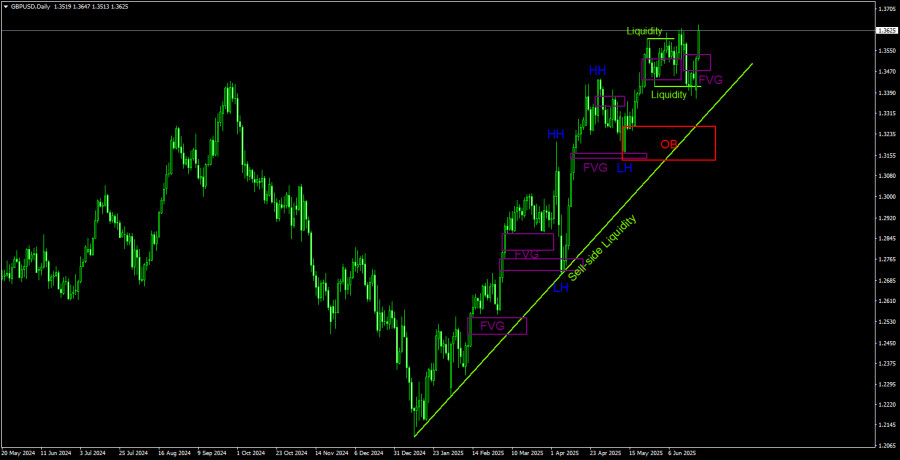This screenshot has width=900, height=460.
Task: Select the red OB order block label
Action: [x=669, y=144]
